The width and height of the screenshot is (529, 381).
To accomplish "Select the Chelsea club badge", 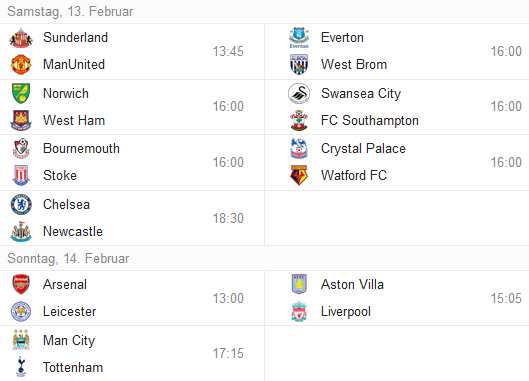I will (x=21, y=205).
